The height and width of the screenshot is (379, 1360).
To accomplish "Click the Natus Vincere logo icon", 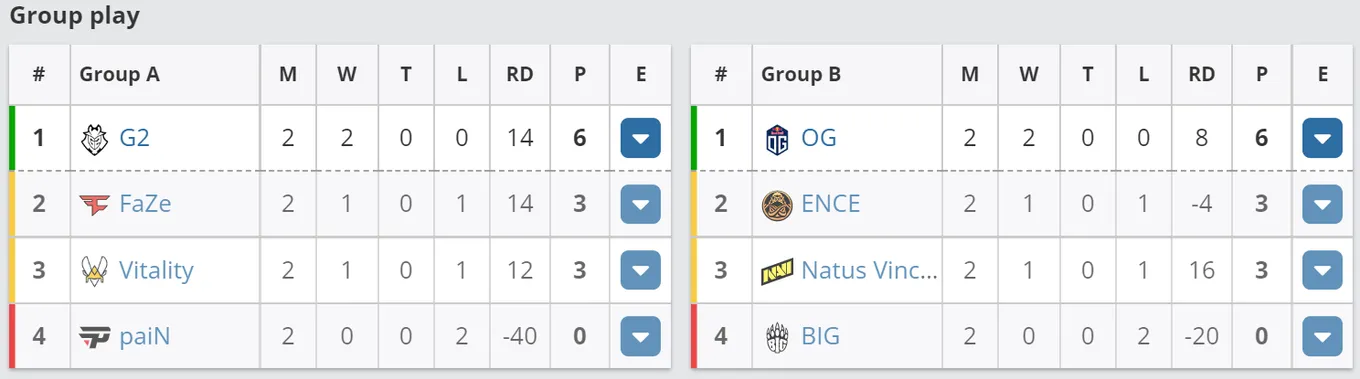I will (777, 270).
